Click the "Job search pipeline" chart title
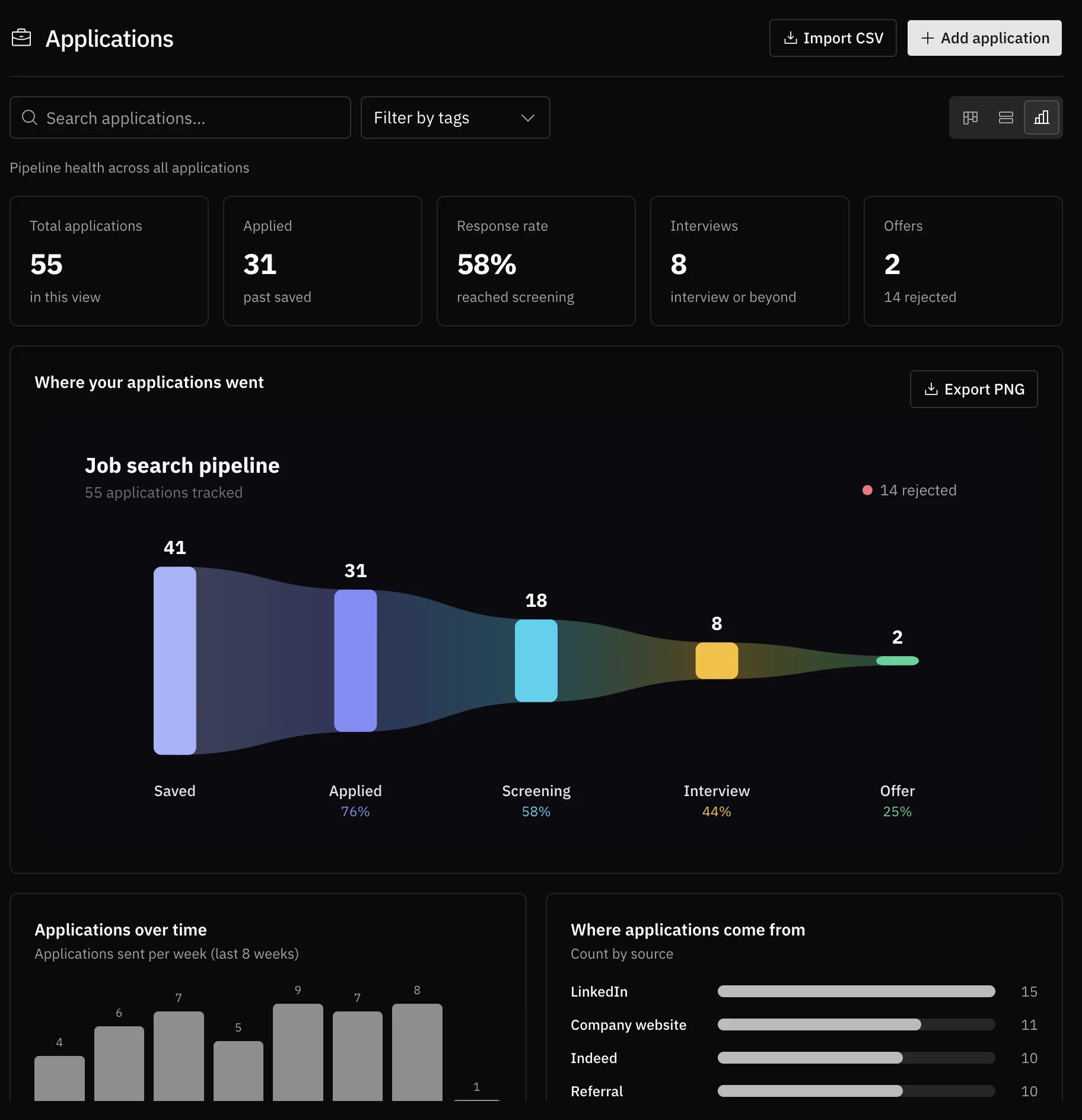The image size is (1082, 1120). (x=182, y=466)
